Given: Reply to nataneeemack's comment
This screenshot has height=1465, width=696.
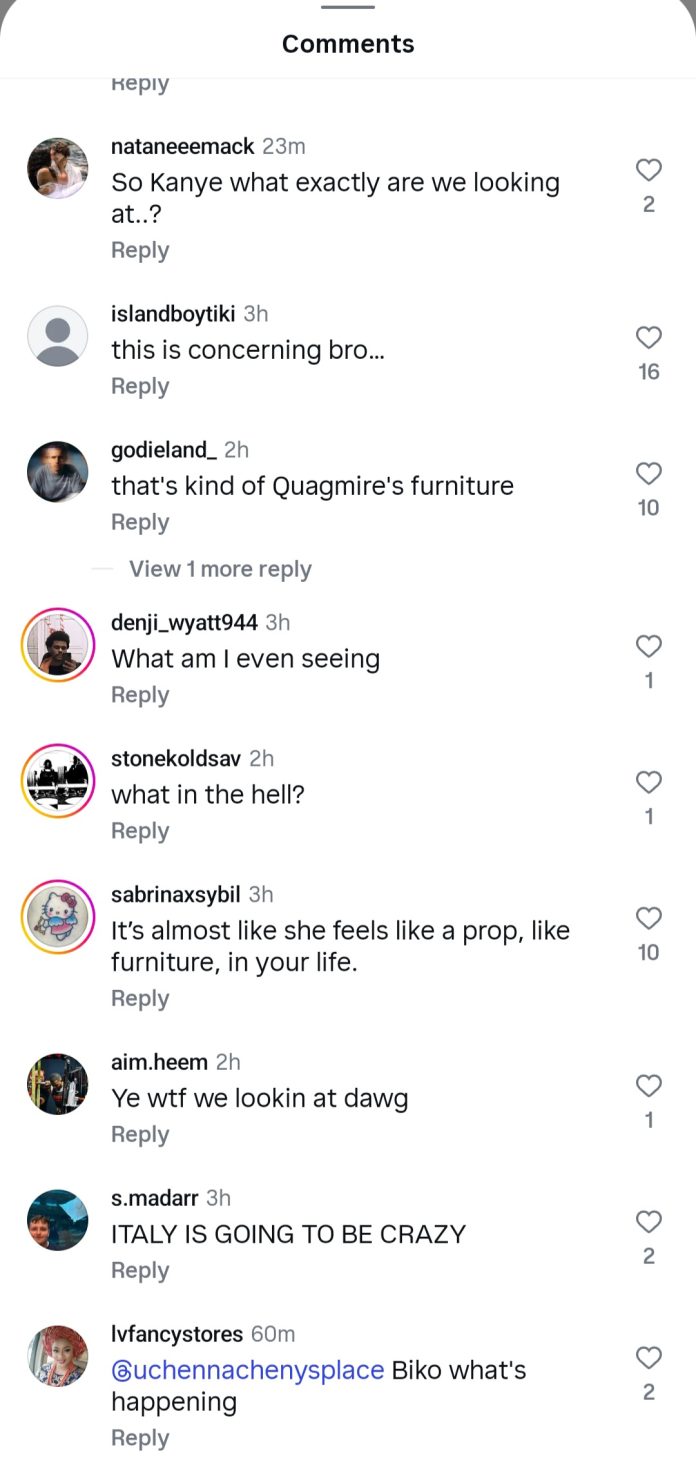Looking at the screenshot, I should [140, 250].
